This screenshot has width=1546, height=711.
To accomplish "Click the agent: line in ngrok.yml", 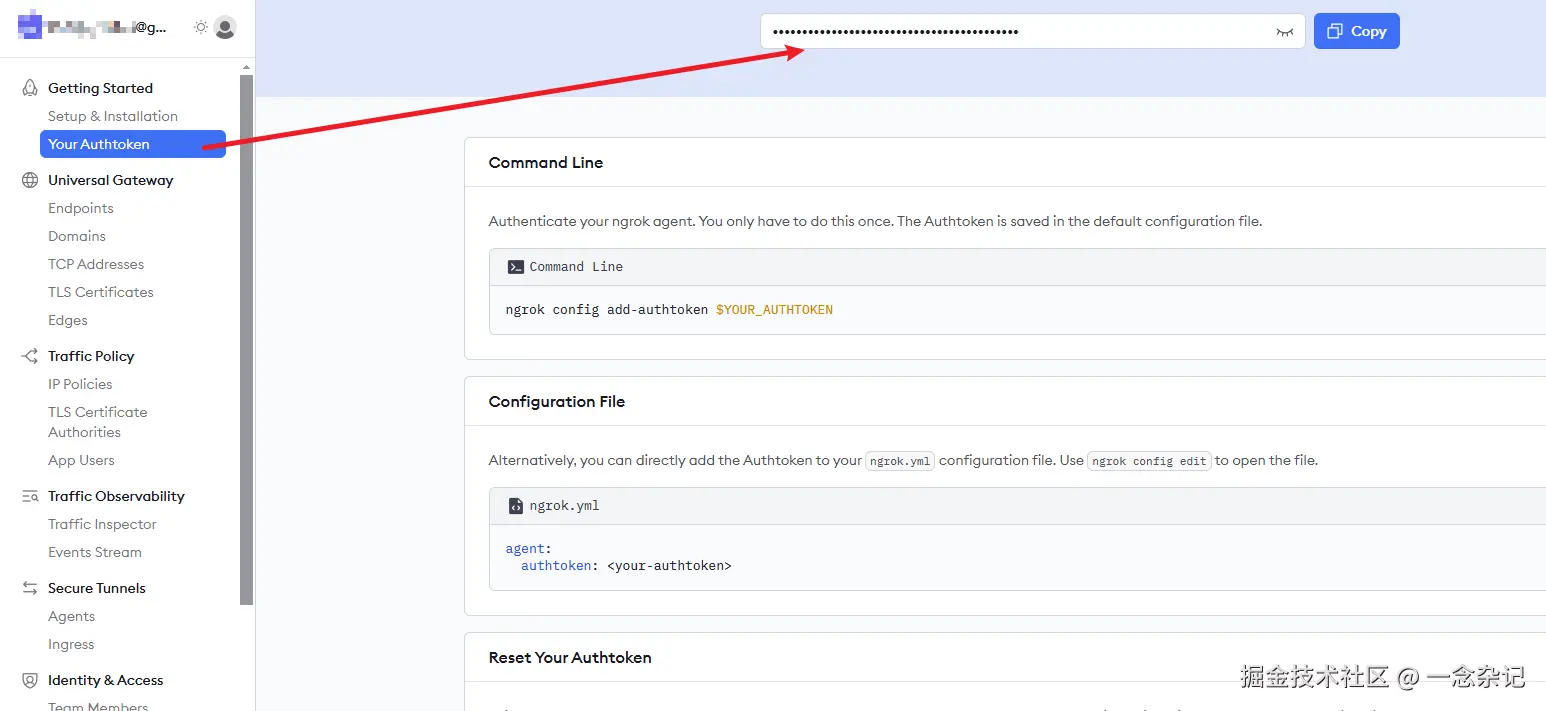I will tap(528, 549).
